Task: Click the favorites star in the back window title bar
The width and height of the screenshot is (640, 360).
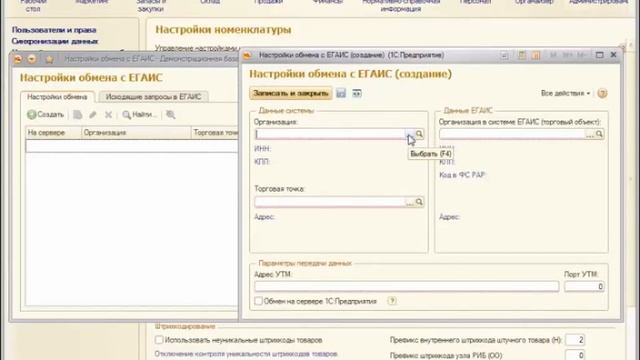Action: pos(49,60)
